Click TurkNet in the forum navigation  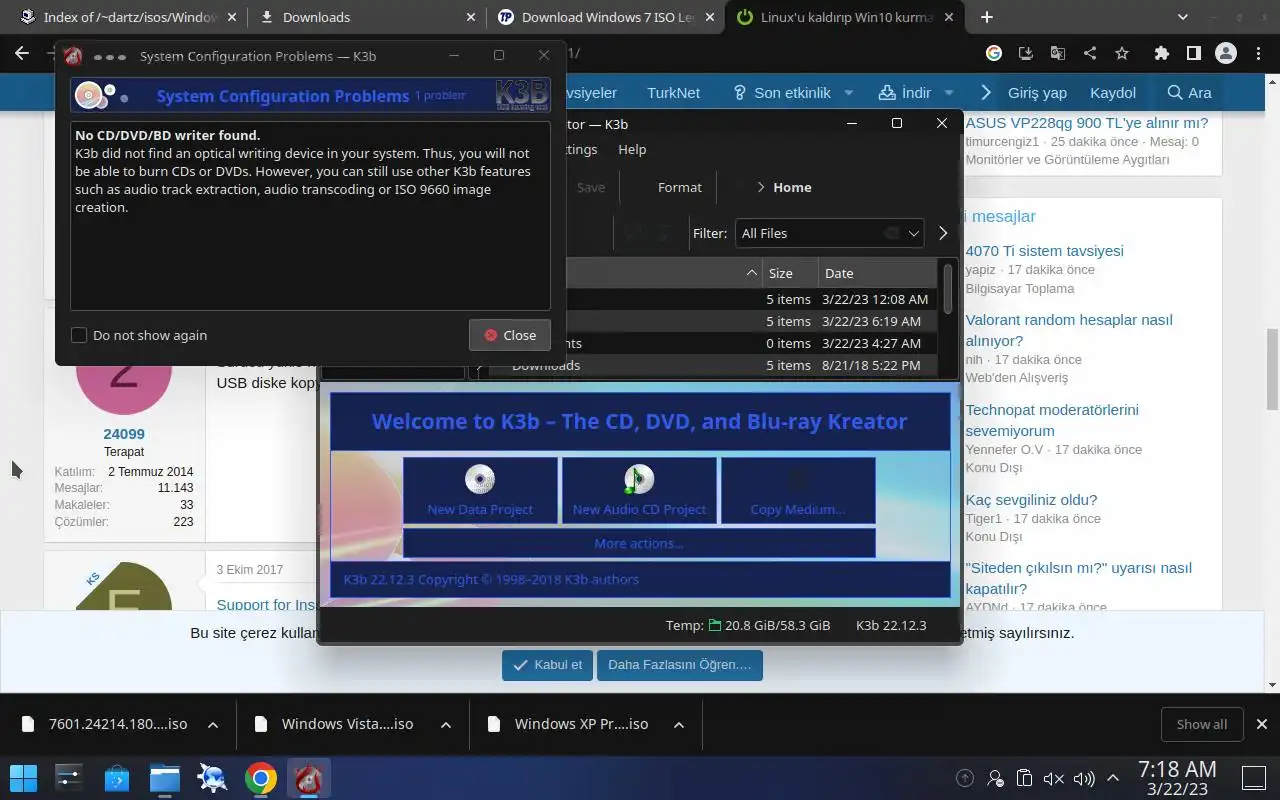[x=673, y=92]
